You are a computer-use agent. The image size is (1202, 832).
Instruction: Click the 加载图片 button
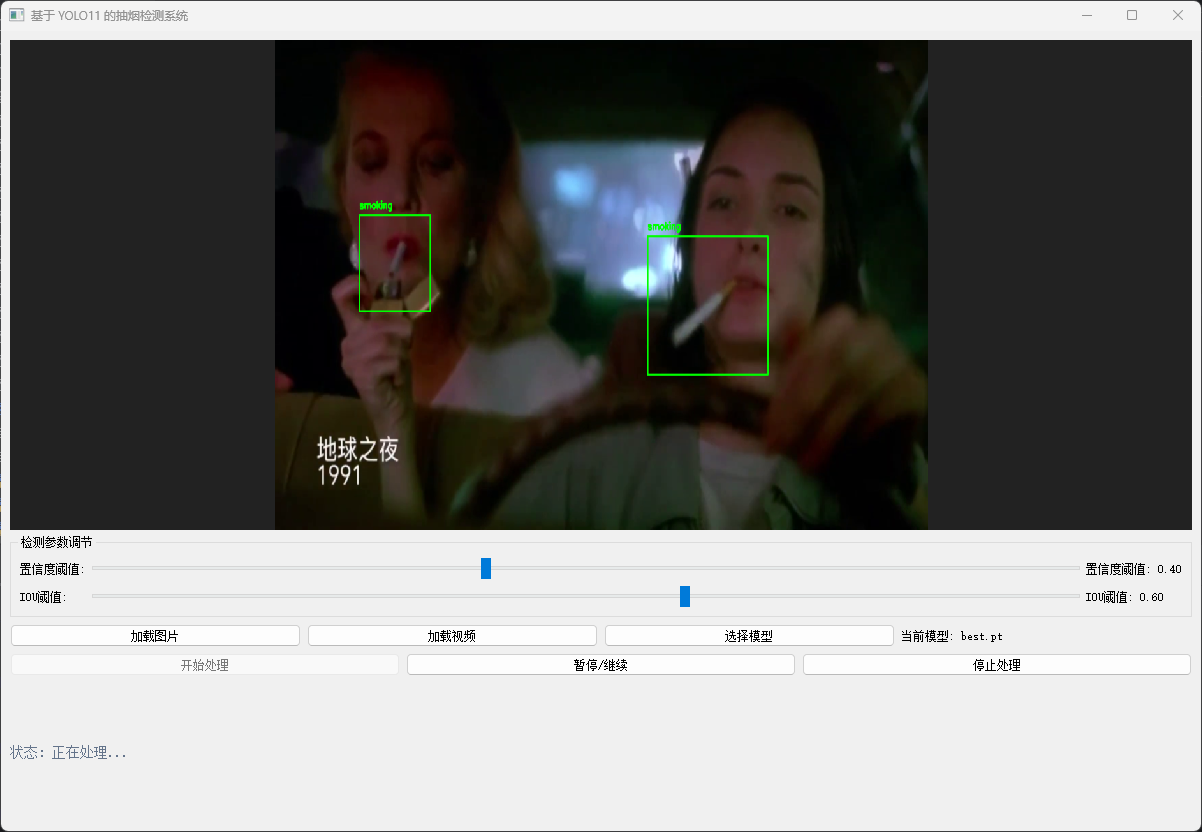tap(155, 636)
